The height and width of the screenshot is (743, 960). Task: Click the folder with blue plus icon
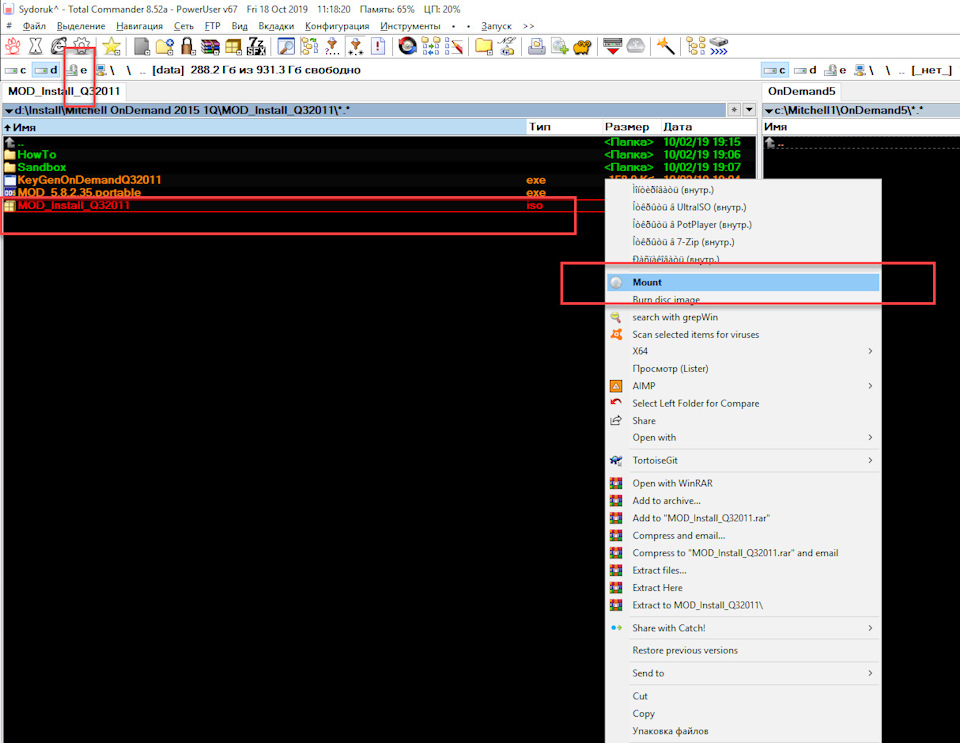165,47
